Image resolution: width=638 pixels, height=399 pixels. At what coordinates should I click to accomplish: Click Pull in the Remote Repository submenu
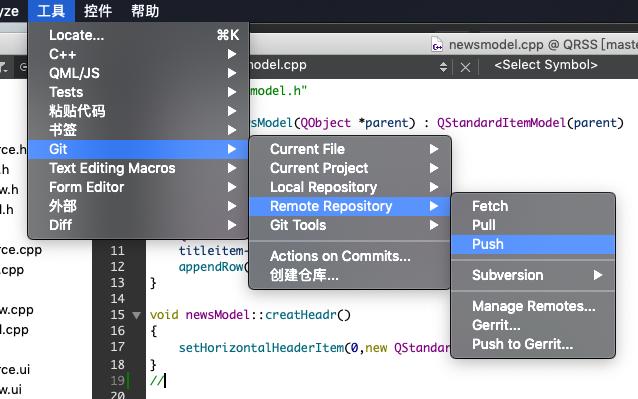tap(533, 225)
